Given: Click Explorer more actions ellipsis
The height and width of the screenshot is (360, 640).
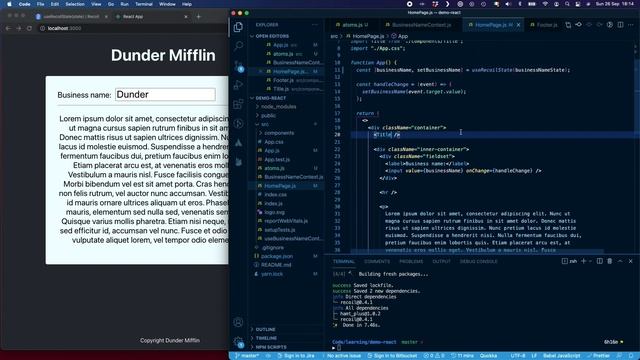Looking at the screenshot, I should coord(315,25).
